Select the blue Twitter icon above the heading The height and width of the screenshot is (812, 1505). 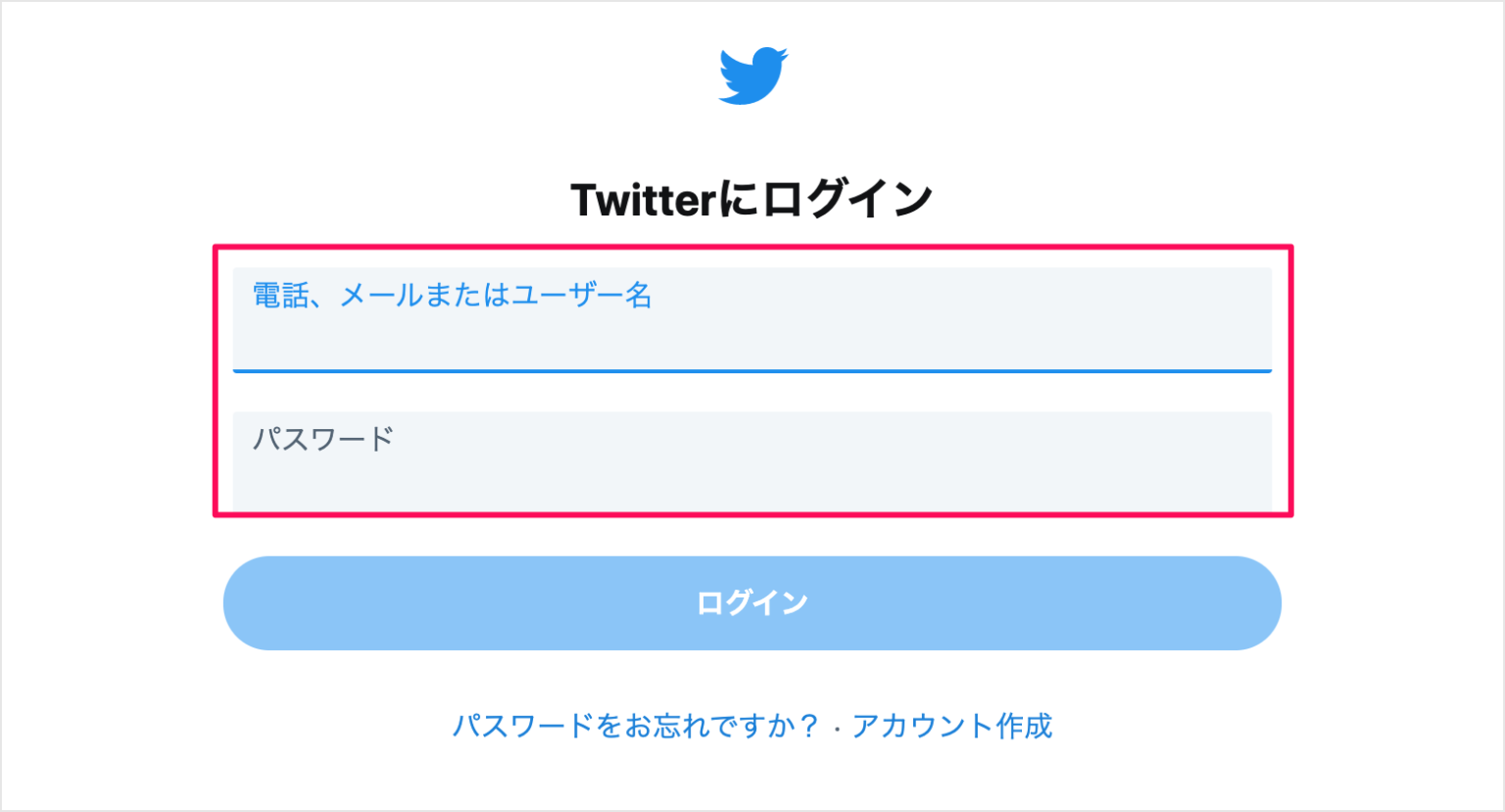click(752, 73)
